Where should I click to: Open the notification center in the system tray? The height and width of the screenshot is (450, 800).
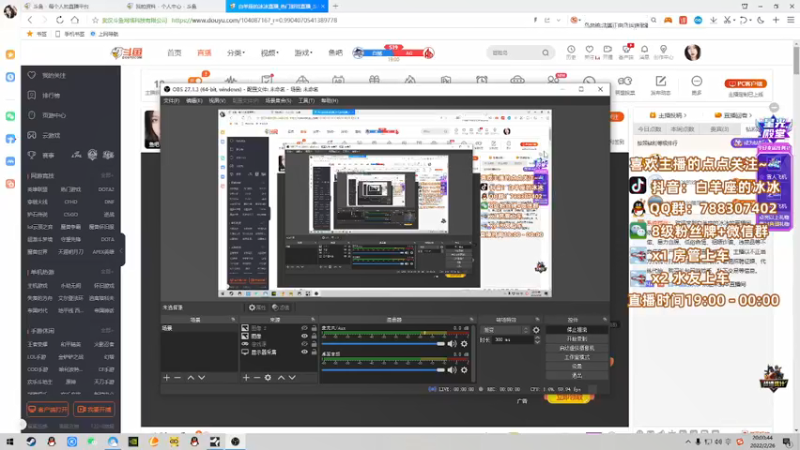(787, 442)
